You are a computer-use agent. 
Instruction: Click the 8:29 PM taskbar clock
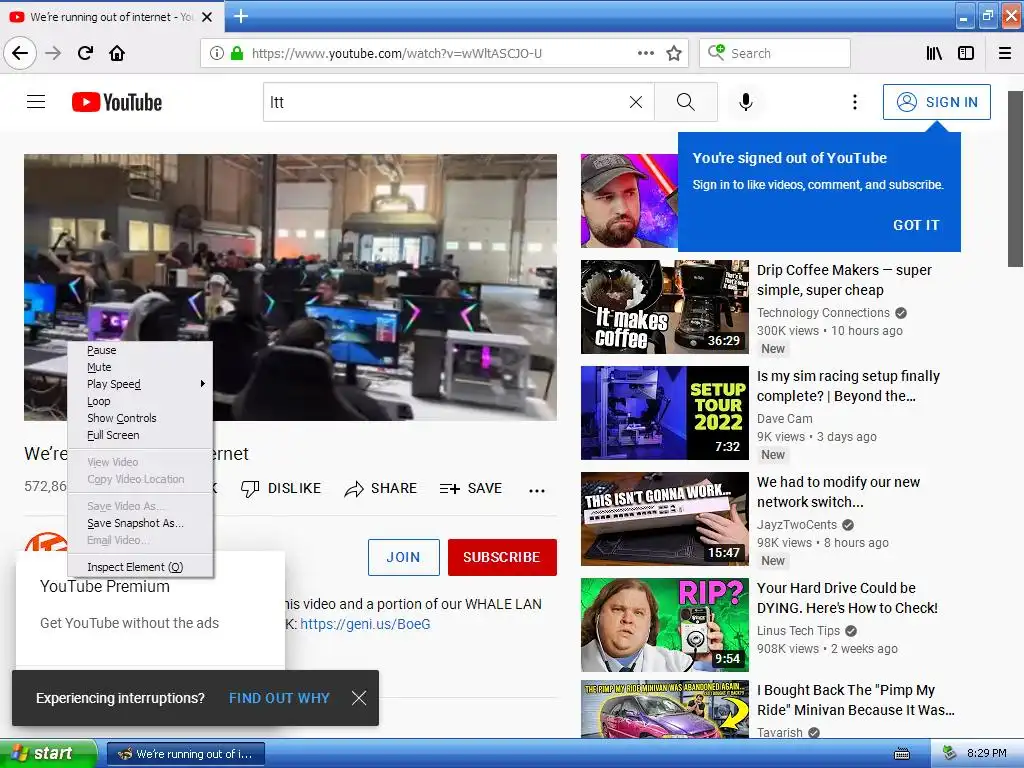pyautogui.click(x=986, y=753)
